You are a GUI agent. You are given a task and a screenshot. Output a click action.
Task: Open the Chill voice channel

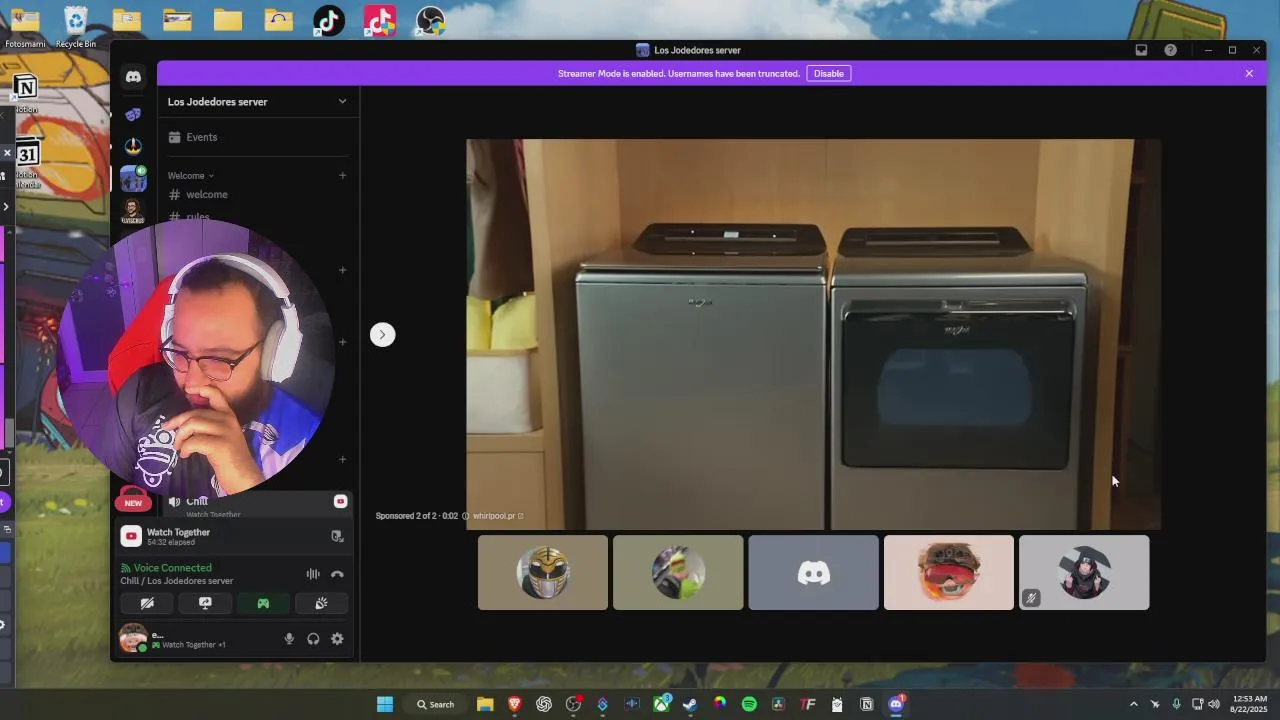click(x=197, y=501)
